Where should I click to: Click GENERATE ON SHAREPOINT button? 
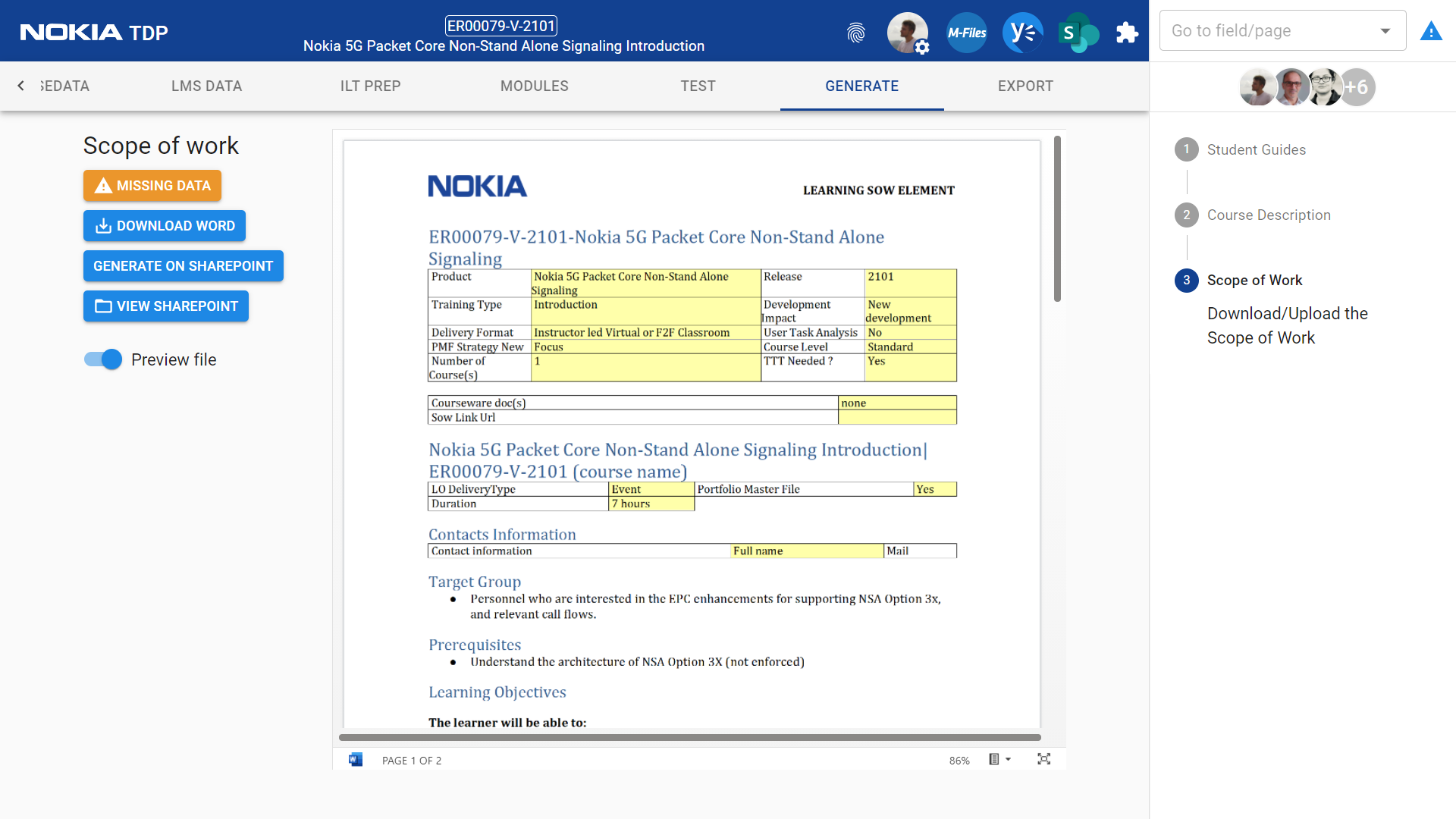tap(184, 266)
